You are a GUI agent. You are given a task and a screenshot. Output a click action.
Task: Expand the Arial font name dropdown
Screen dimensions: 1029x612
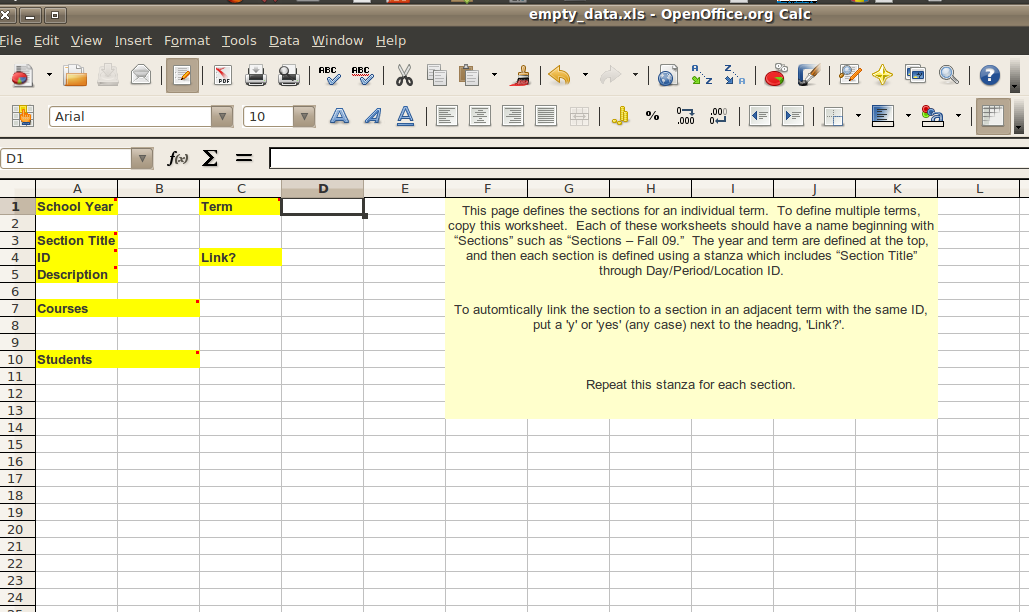[x=222, y=117]
